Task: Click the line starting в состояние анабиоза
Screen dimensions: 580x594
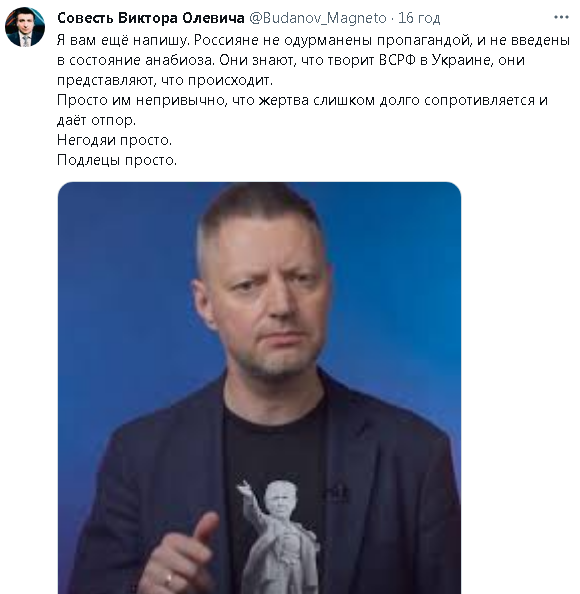Action: (x=291, y=60)
